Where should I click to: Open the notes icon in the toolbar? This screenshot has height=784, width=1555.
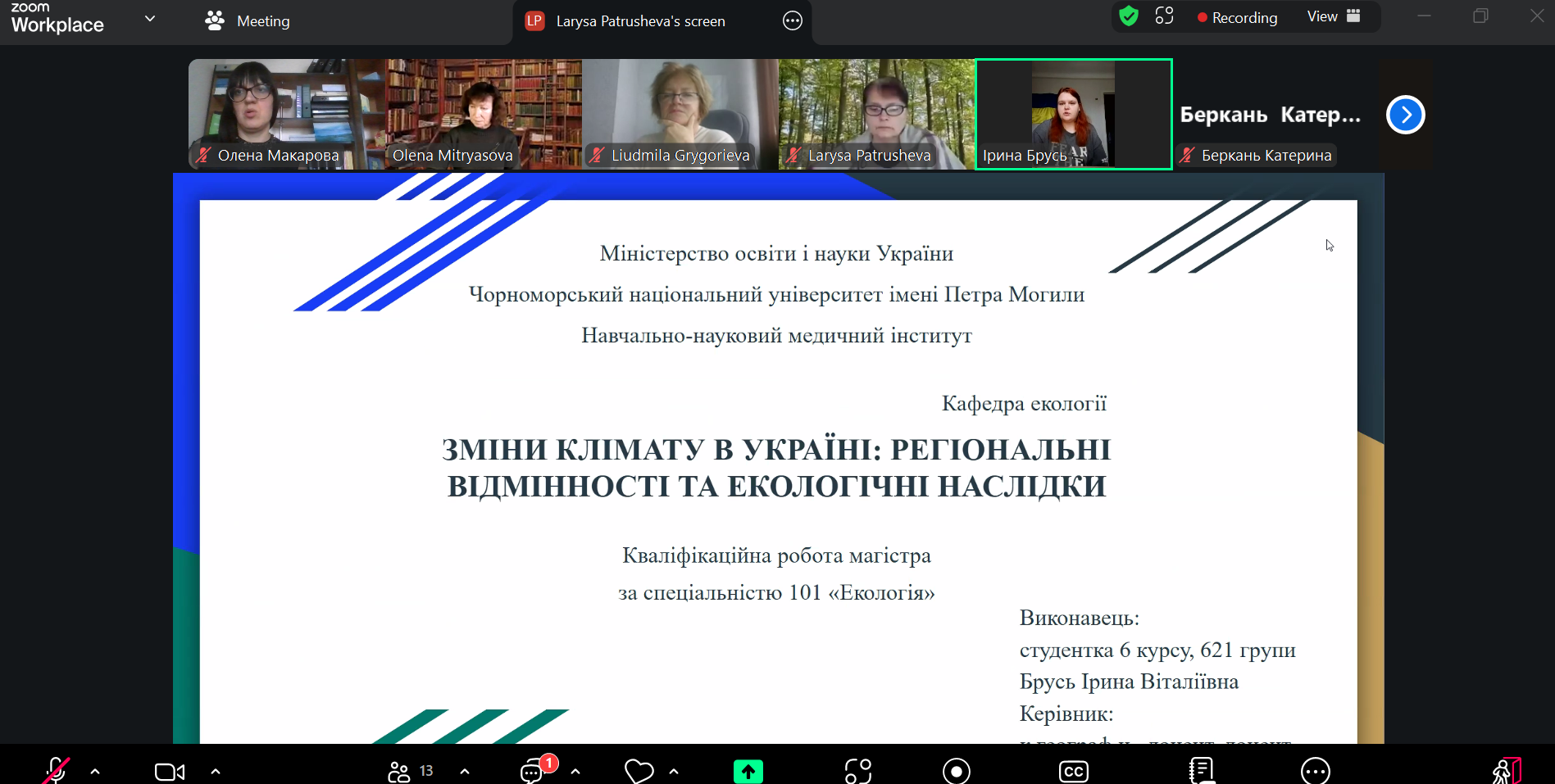[x=1201, y=771]
